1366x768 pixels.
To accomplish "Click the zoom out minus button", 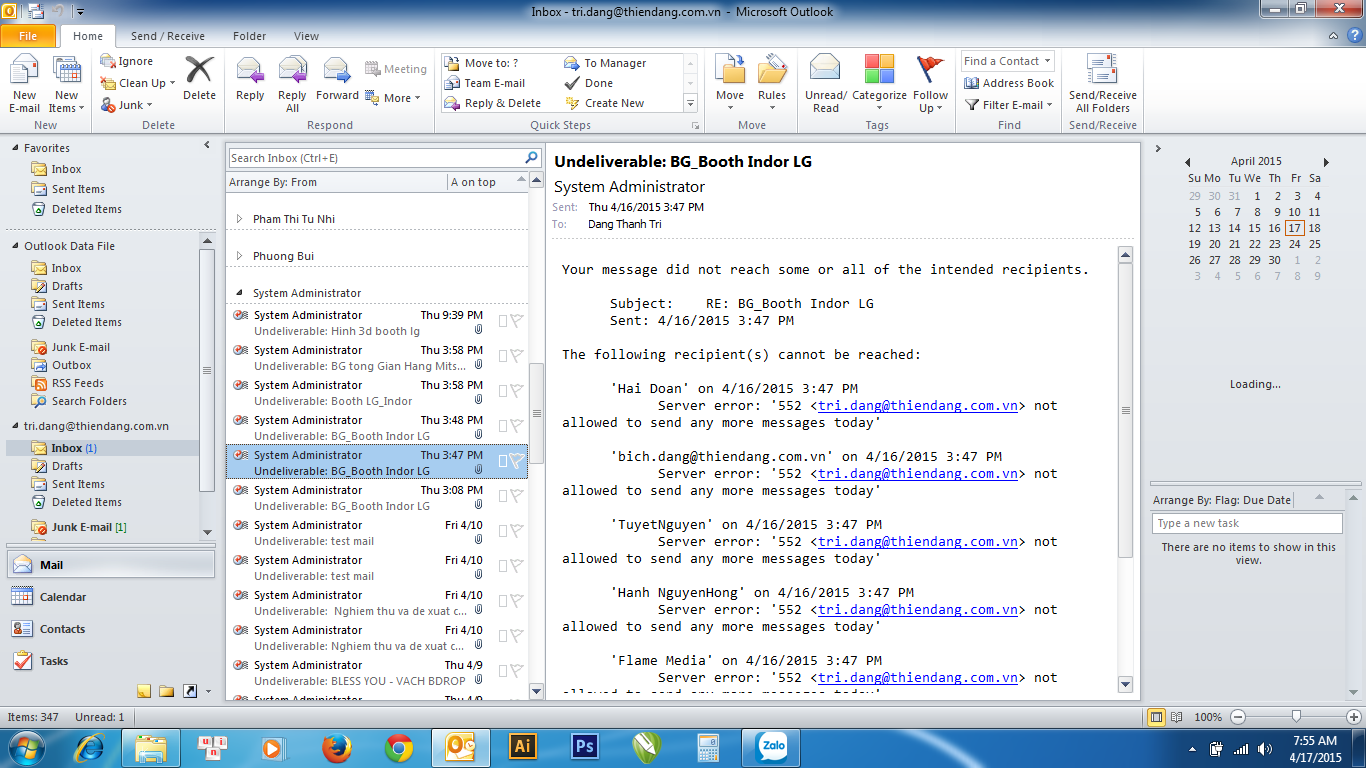I will click(1238, 717).
